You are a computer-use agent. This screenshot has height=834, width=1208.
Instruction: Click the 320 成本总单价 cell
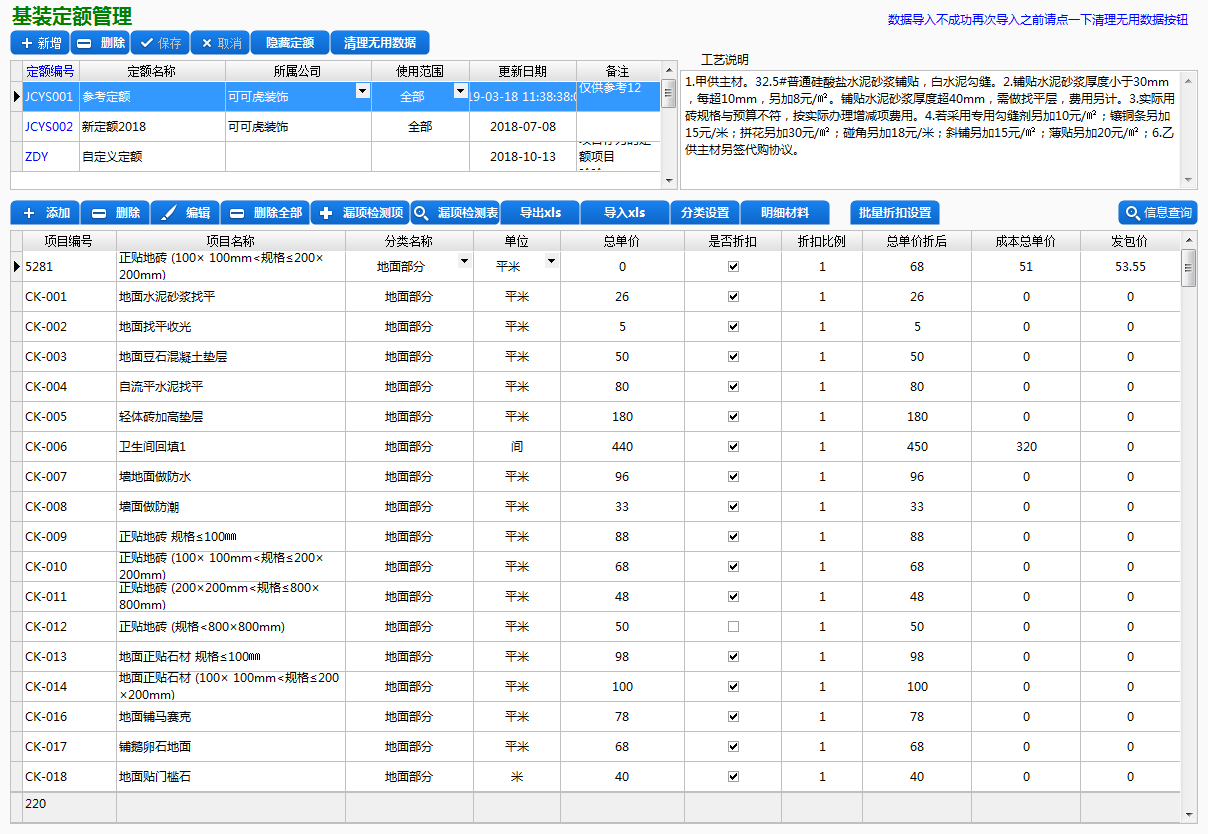(1026, 447)
